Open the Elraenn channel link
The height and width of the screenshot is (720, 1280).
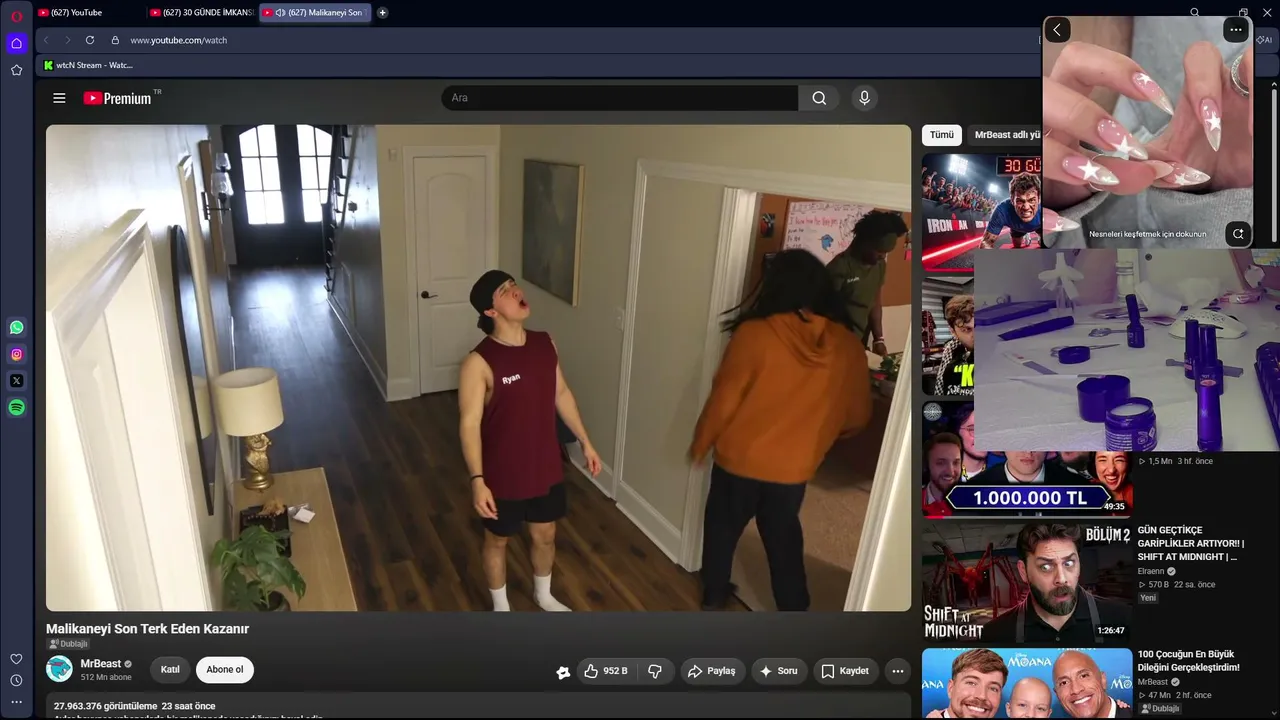1151,572
